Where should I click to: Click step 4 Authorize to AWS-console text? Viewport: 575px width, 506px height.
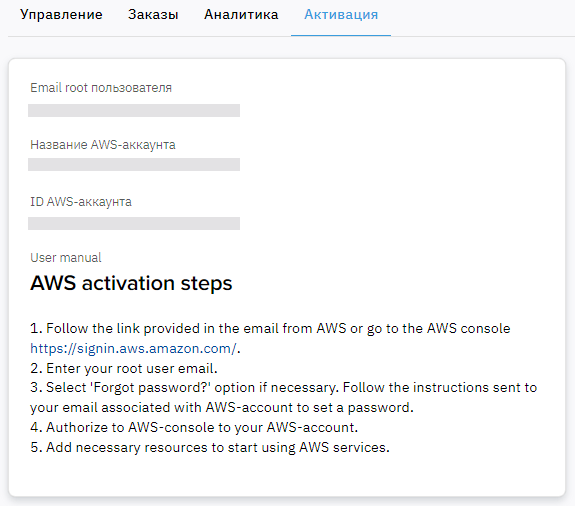194,428
